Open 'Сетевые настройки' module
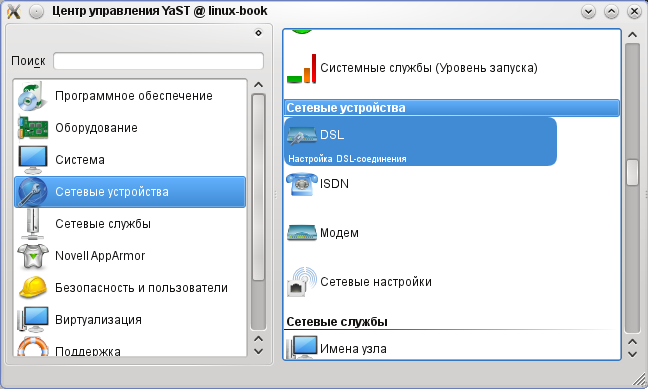648x389 pixels. pos(376,282)
